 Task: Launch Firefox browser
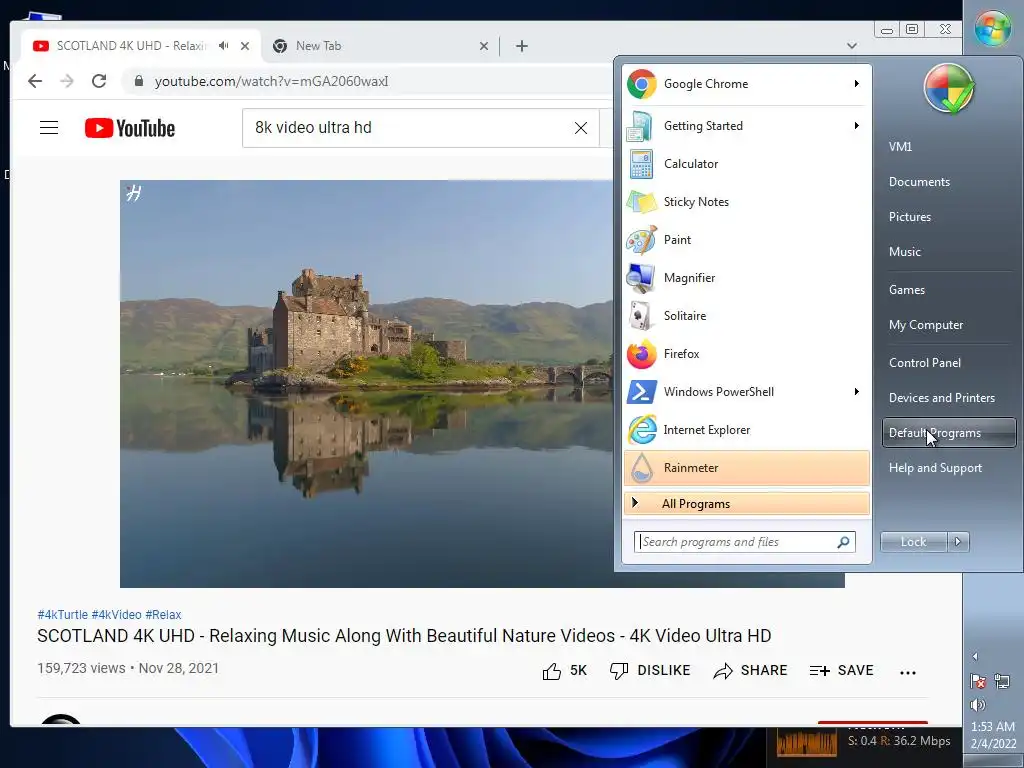(746, 353)
